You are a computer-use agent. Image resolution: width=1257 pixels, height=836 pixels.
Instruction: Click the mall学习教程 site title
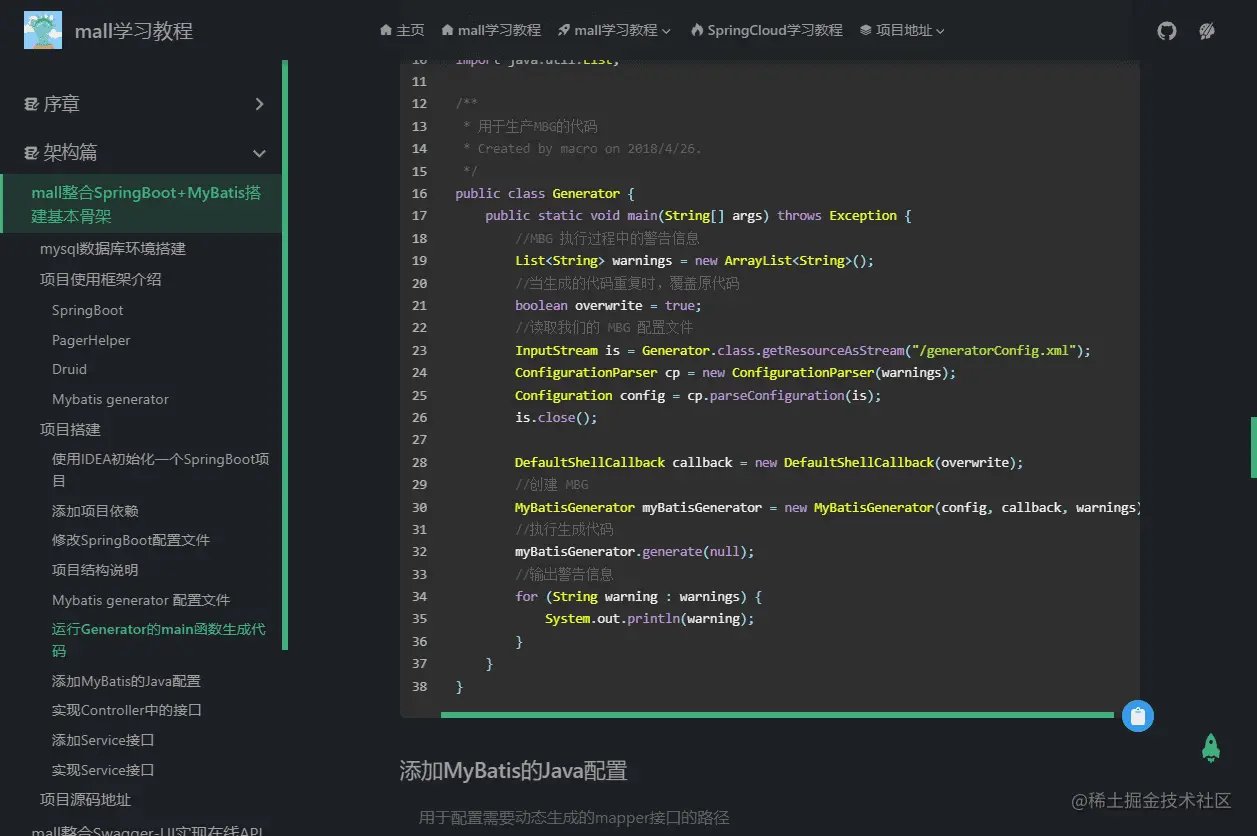[x=134, y=31]
